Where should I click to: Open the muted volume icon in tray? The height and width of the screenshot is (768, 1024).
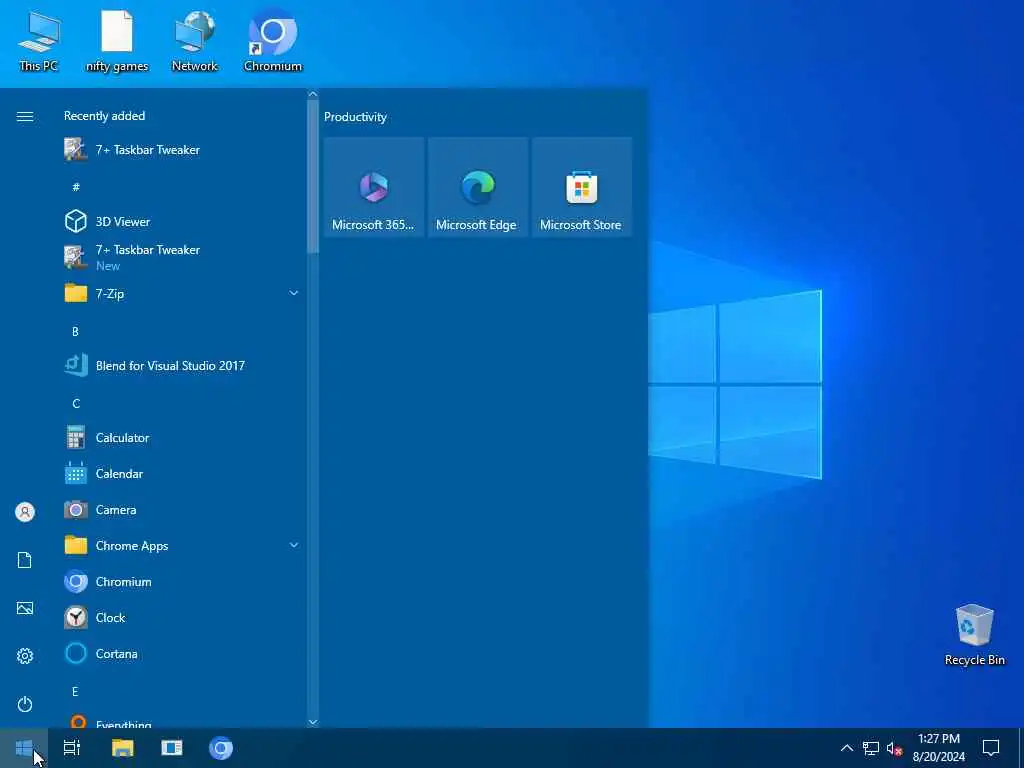click(894, 748)
